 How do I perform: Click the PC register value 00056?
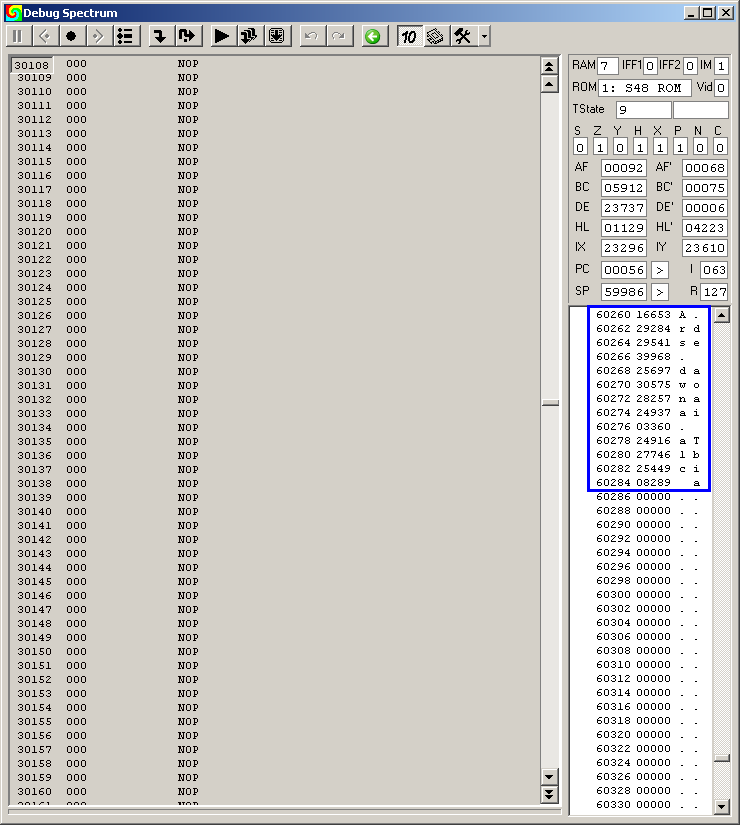[x=624, y=270]
